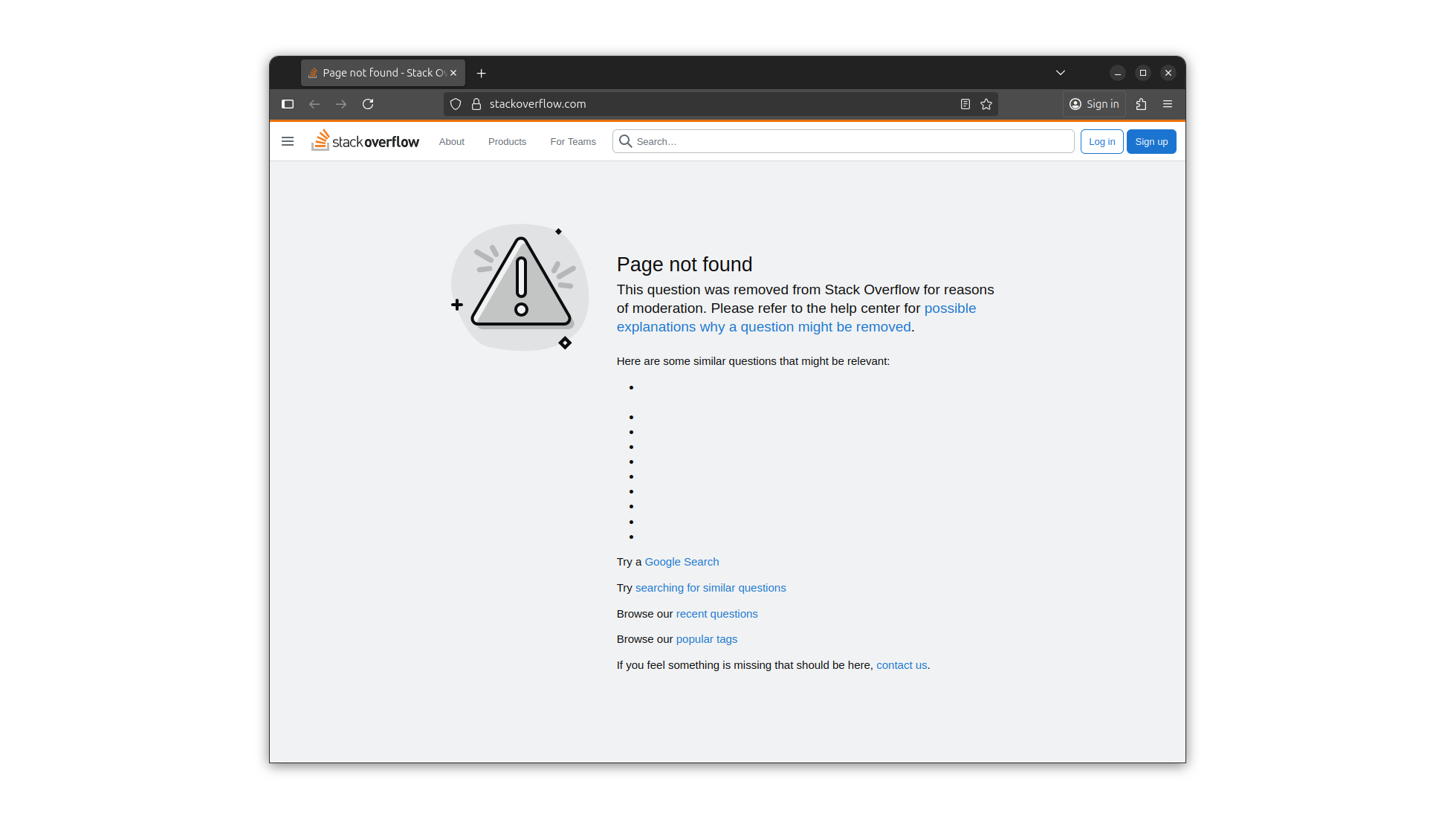
Task: Click the Stack Overflow logo
Action: click(x=365, y=140)
